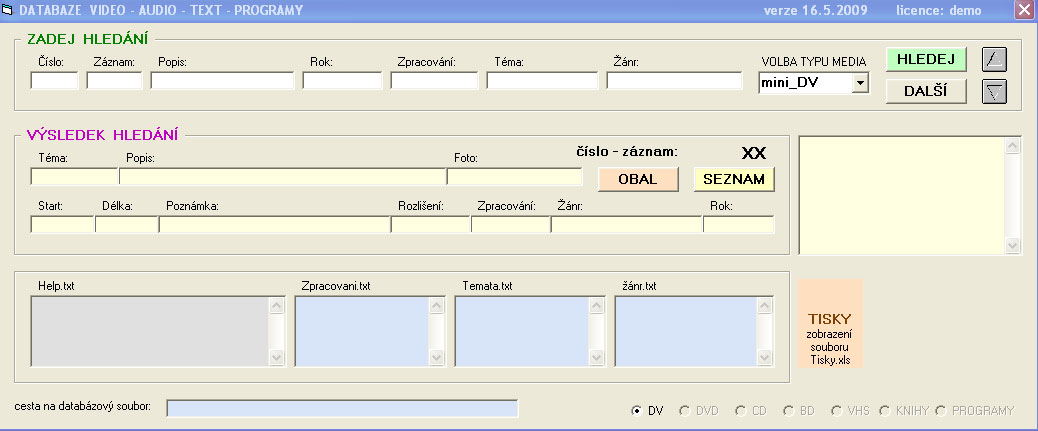Close the database window
The image size is (1038, 431).
[x=1023, y=10]
